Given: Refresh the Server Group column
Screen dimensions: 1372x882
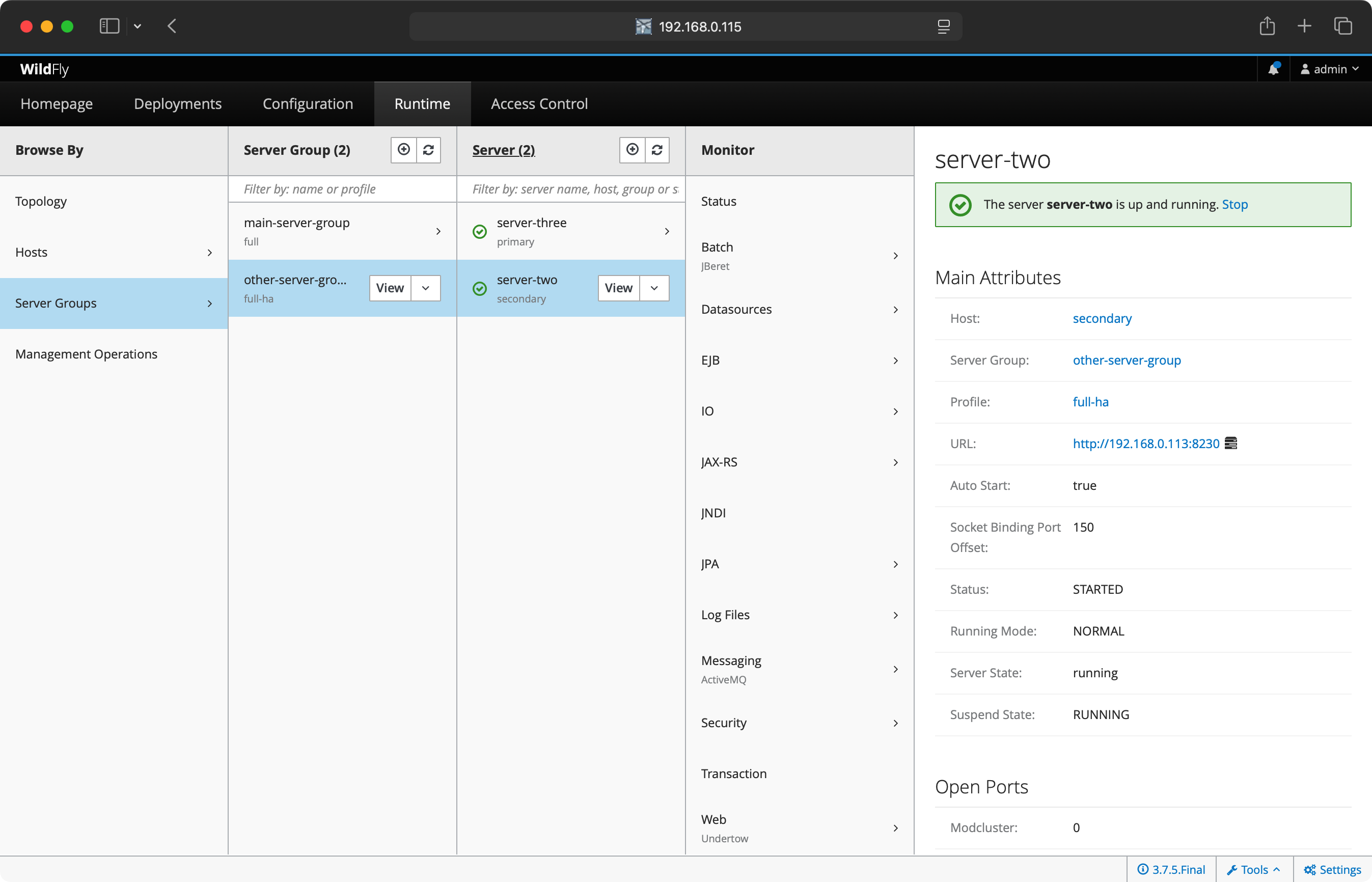Looking at the screenshot, I should click(x=428, y=150).
